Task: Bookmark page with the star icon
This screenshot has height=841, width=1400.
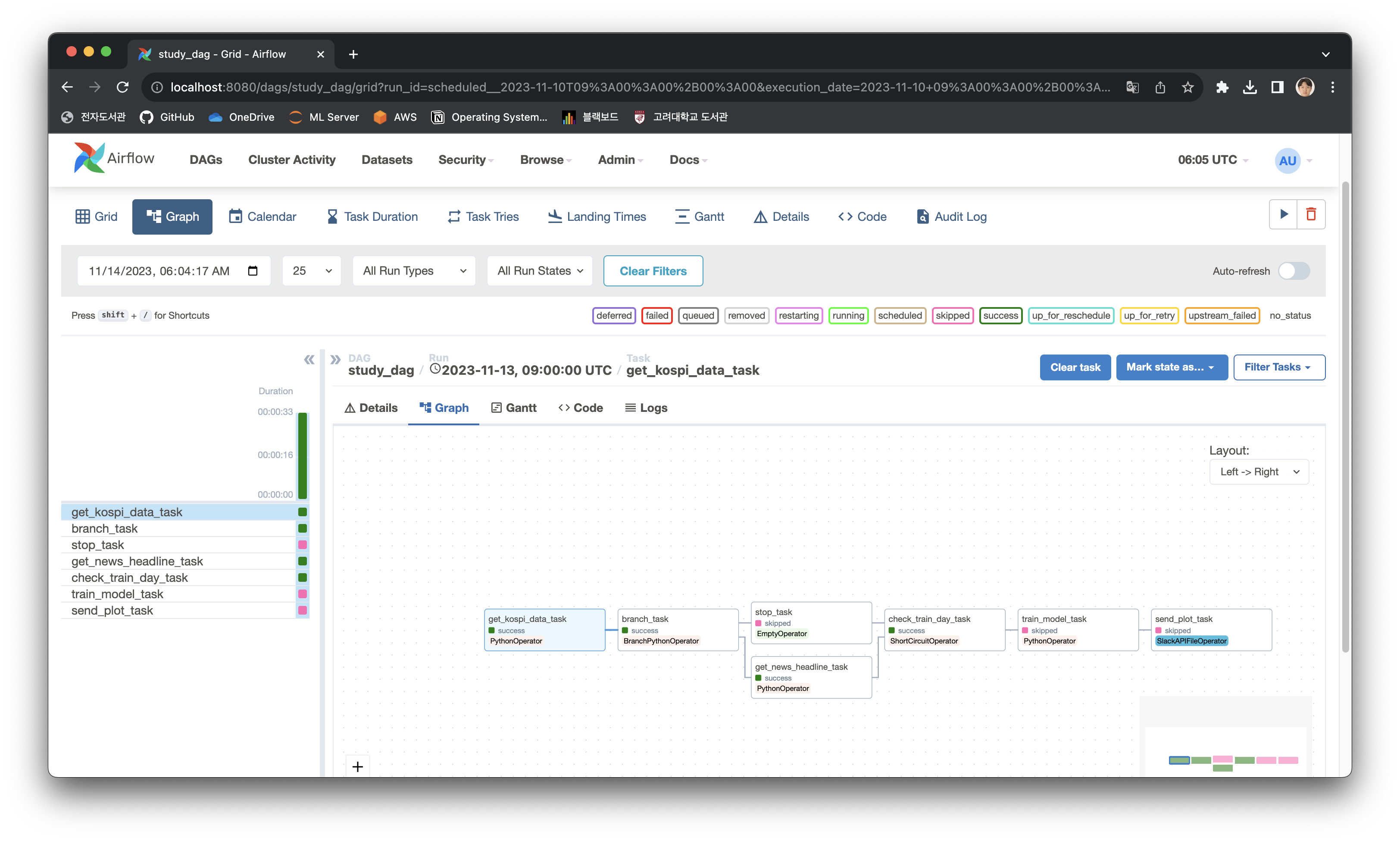Action: [1187, 87]
